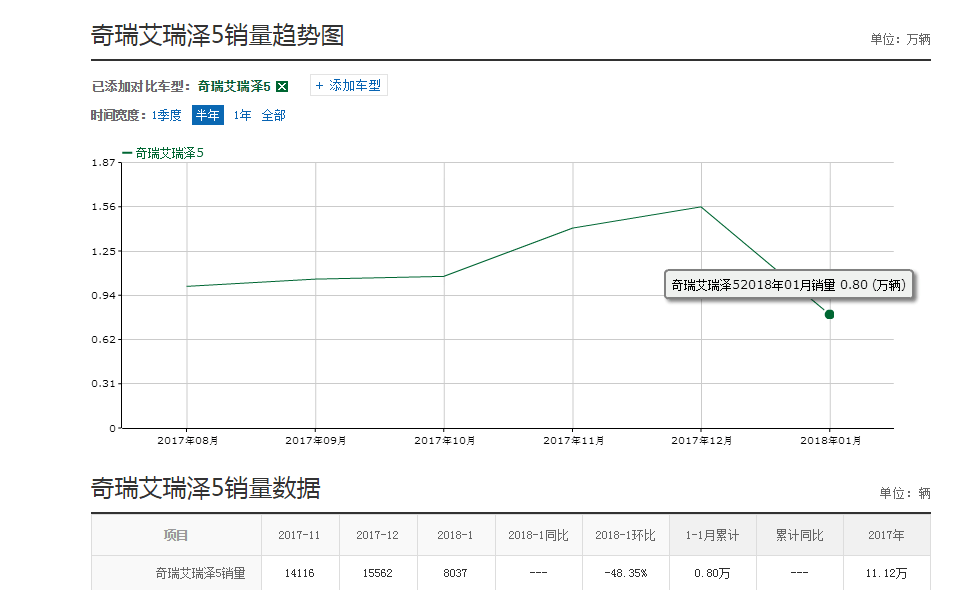Click the 2017年11月 axis label
The image size is (955, 590).
tap(573, 440)
